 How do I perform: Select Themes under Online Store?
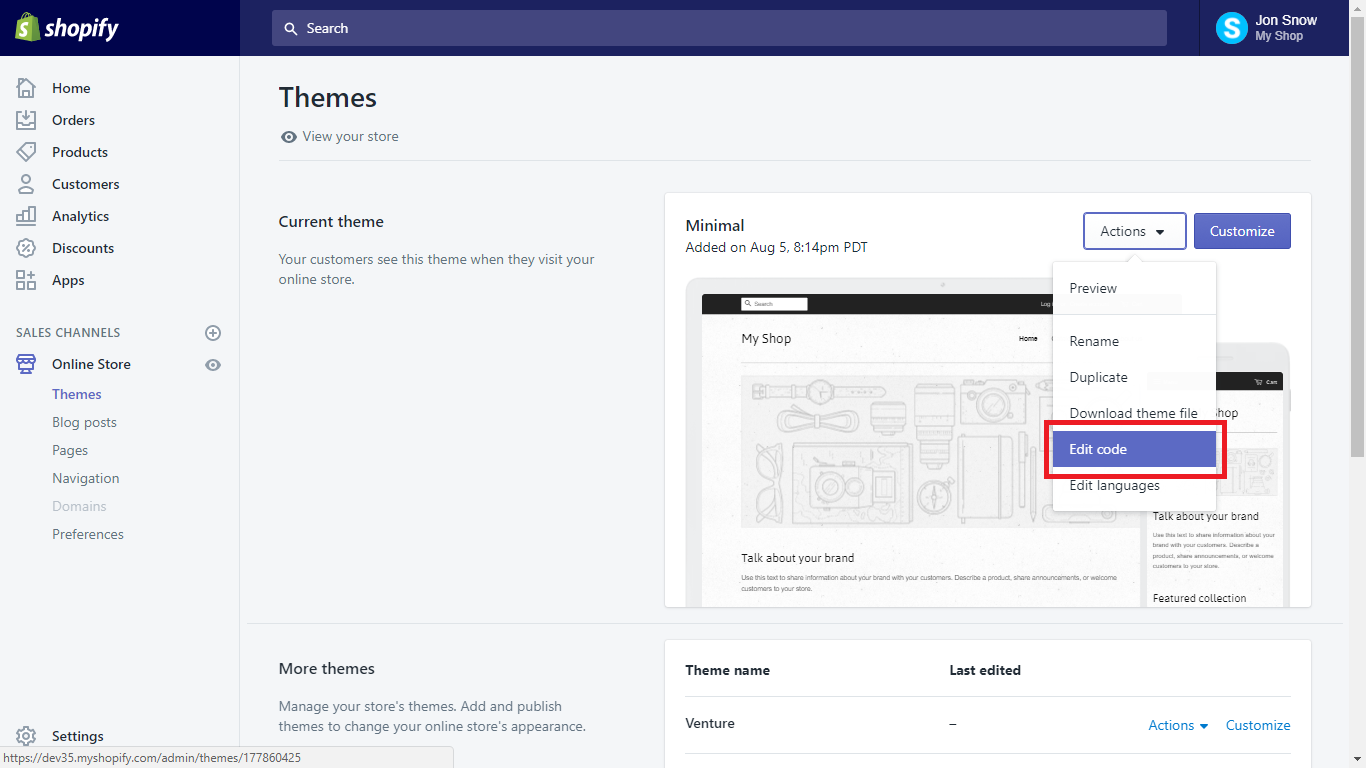point(77,394)
